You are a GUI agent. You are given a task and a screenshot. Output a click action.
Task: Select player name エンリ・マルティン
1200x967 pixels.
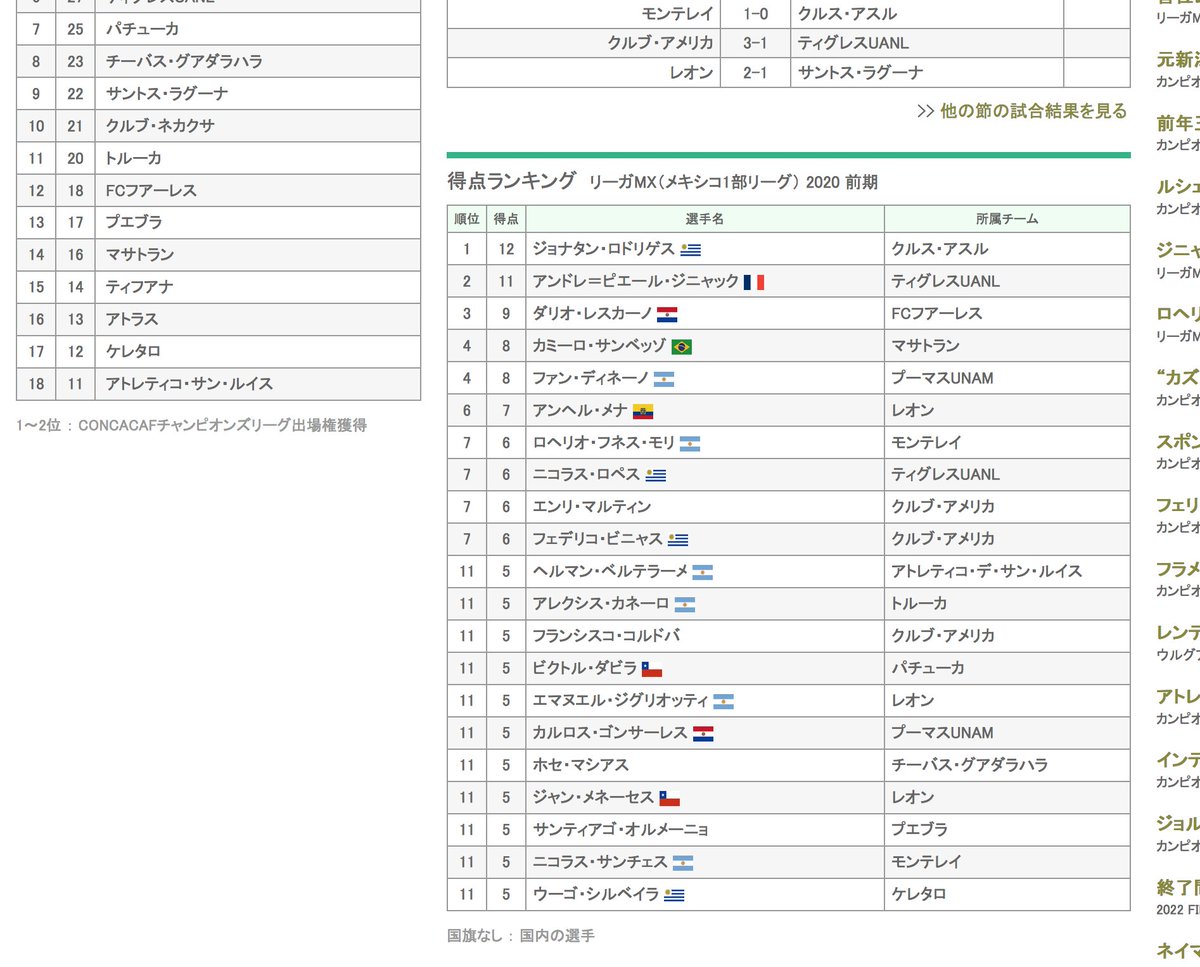pyautogui.click(x=592, y=507)
